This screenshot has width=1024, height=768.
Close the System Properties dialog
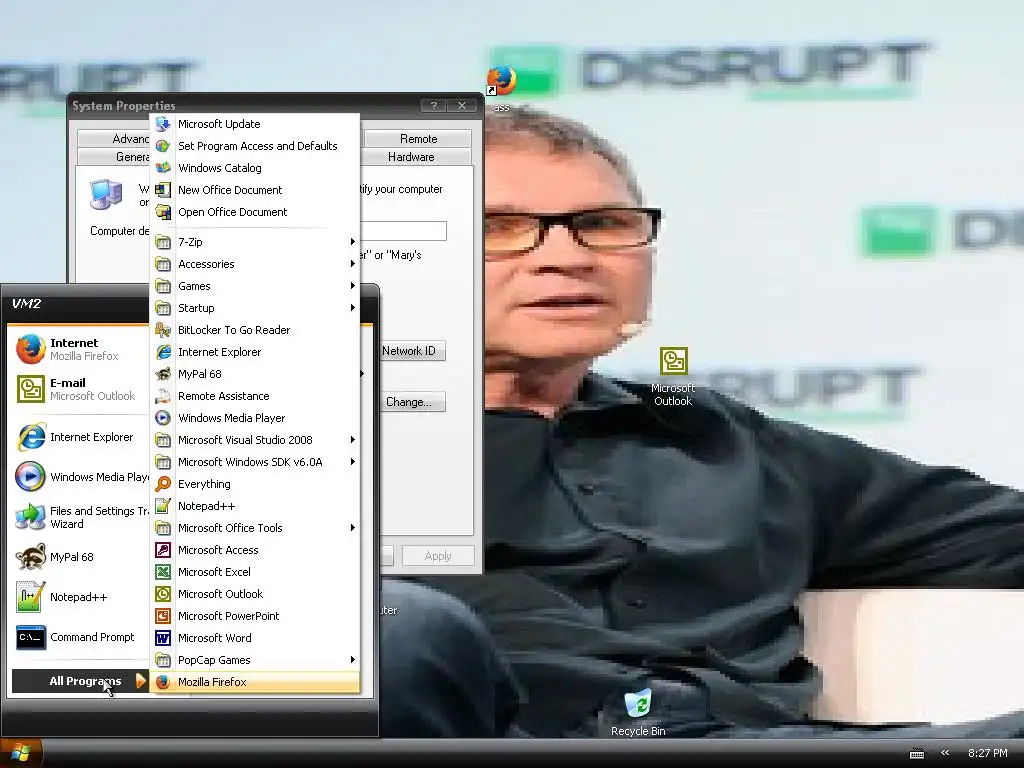point(462,105)
